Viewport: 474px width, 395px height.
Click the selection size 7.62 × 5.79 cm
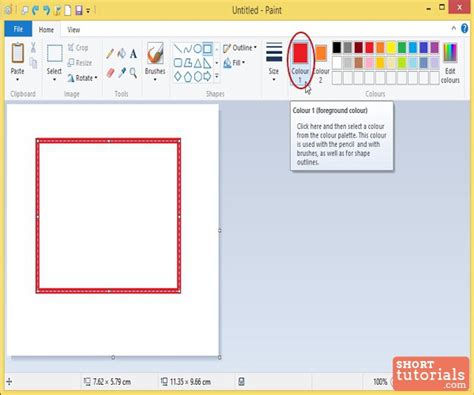pos(112,382)
